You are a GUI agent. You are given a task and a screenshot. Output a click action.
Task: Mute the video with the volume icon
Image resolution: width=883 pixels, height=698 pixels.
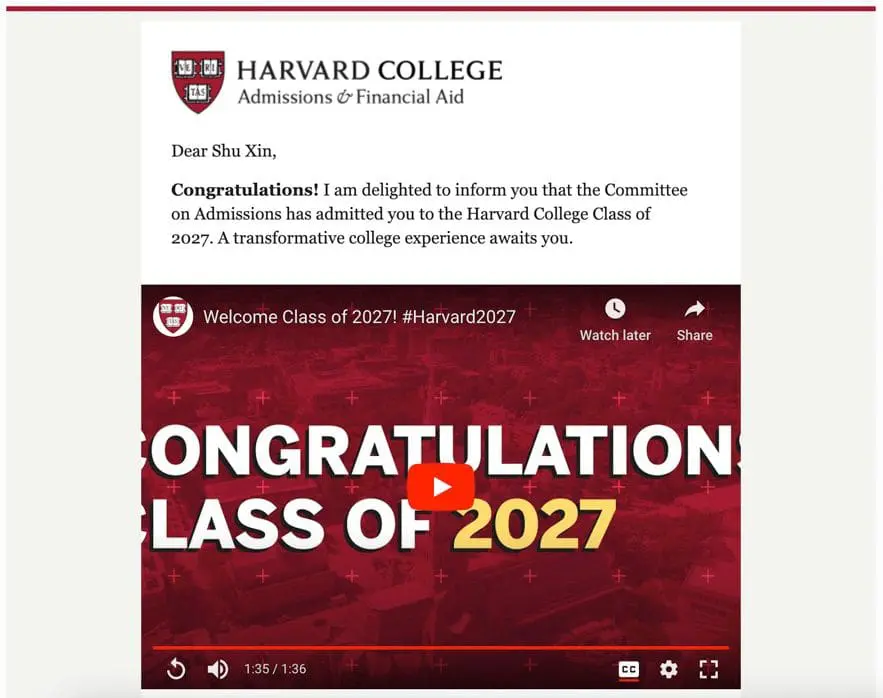click(x=218, y=669)
